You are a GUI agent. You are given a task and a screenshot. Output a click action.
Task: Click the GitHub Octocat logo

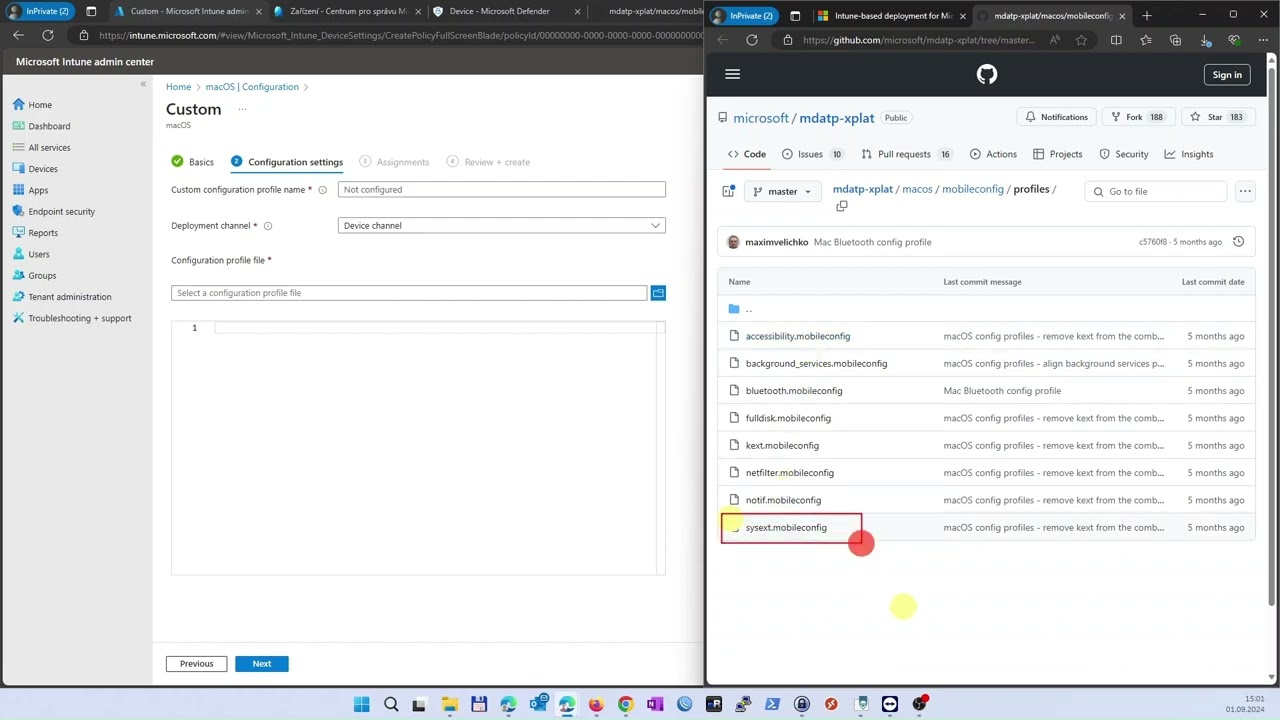pyautogui.click(x=987, y=74)
